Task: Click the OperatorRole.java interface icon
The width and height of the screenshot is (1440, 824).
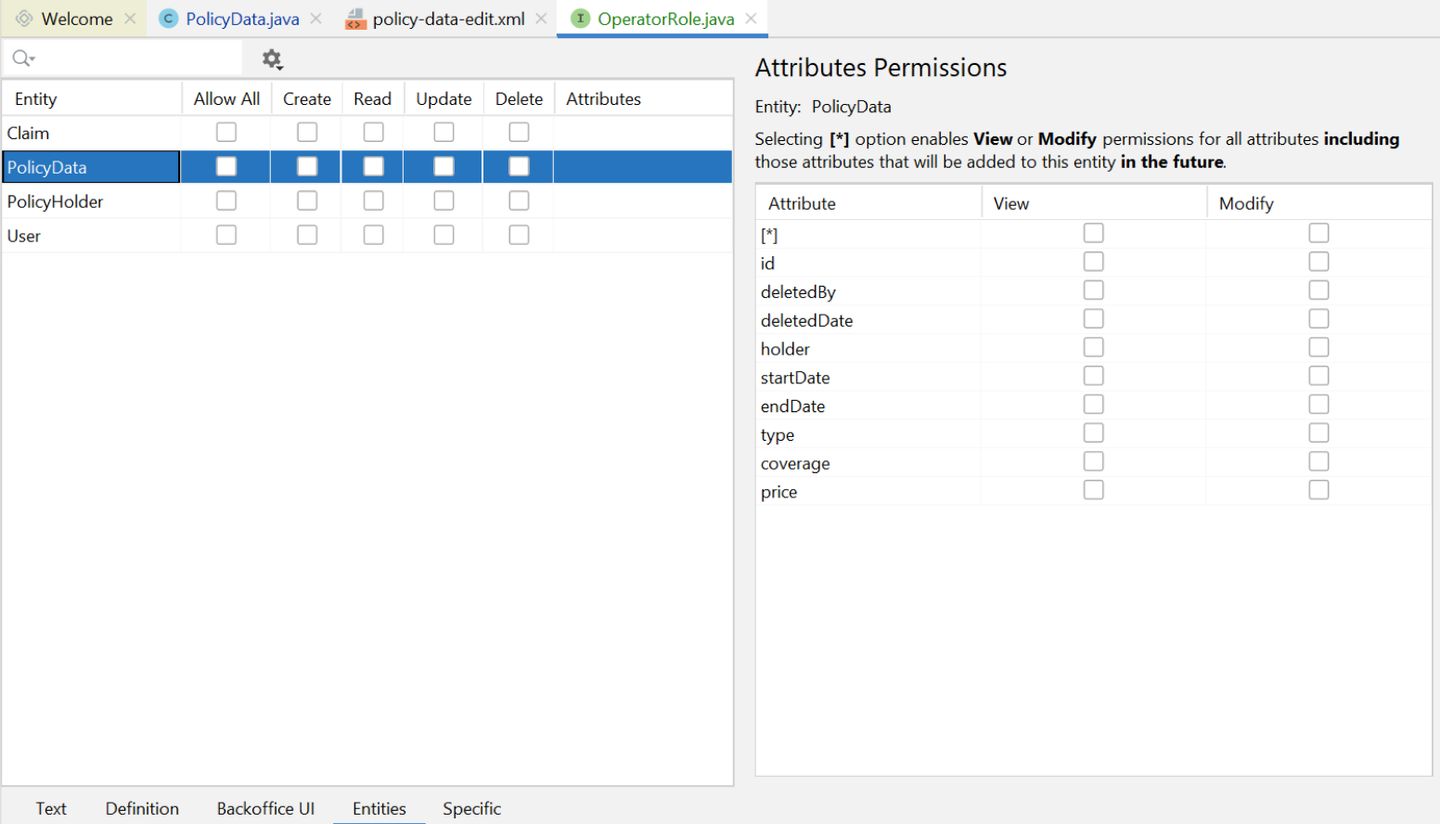Action: pos(580,19)
